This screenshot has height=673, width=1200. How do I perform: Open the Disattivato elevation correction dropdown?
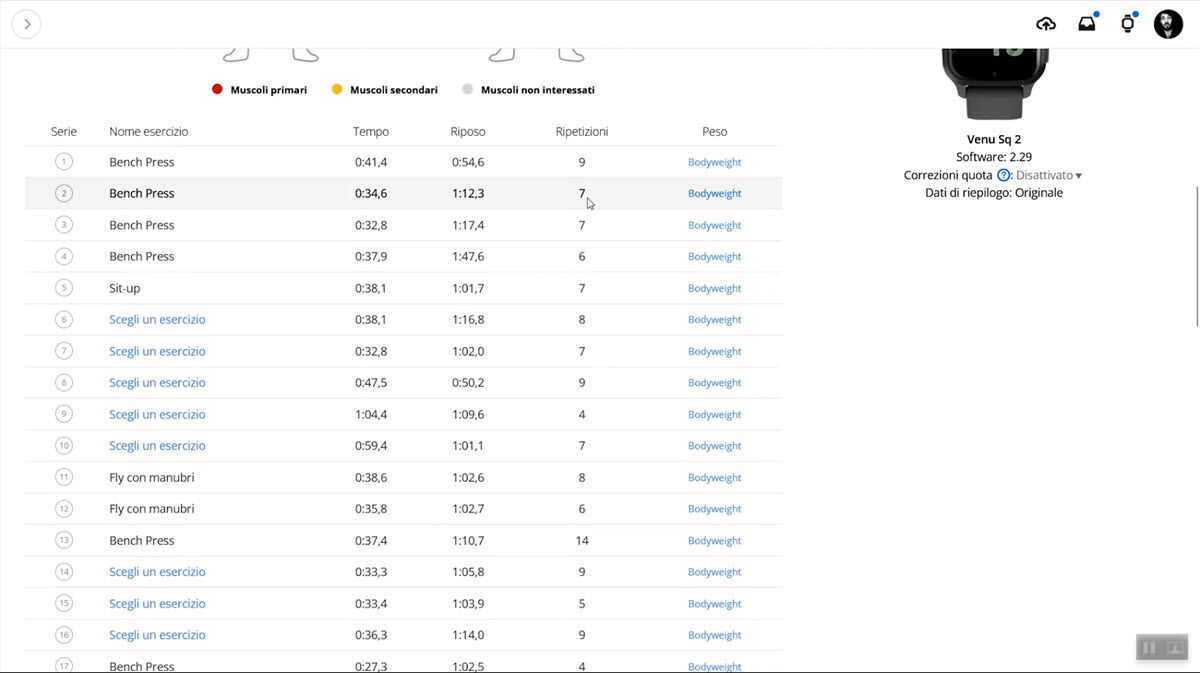pyautogui.click(x=1049, y=176)
